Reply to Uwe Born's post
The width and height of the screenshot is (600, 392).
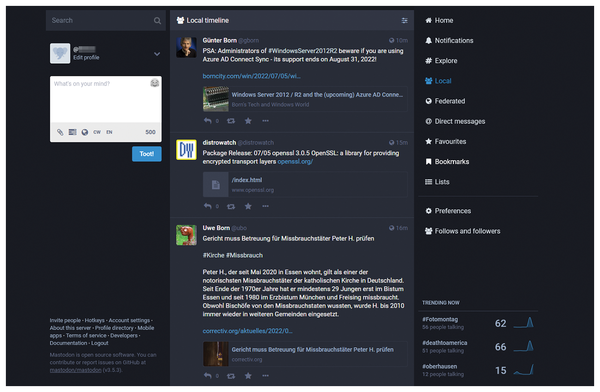207,376
